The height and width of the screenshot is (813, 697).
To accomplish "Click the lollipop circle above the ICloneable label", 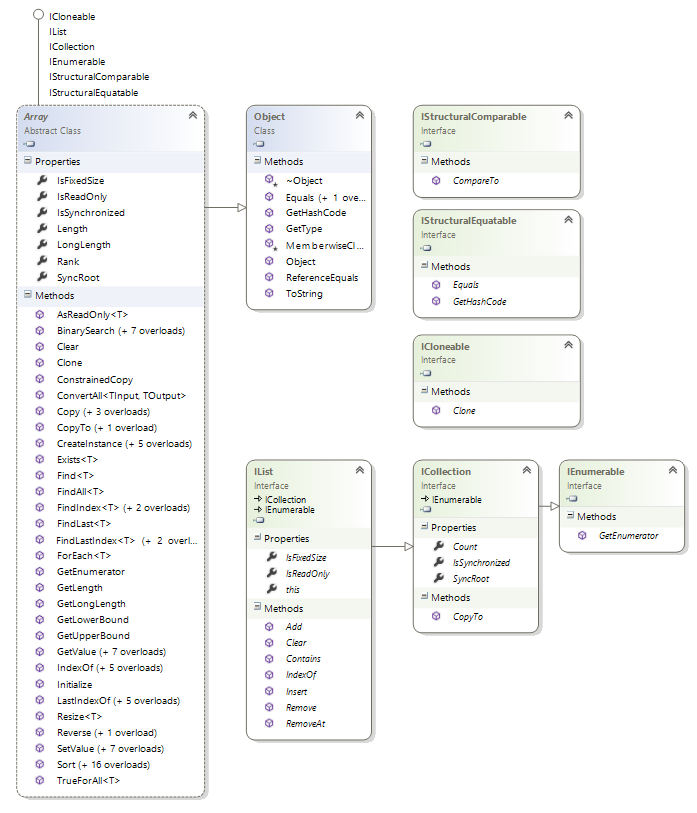I will point(39,16).
